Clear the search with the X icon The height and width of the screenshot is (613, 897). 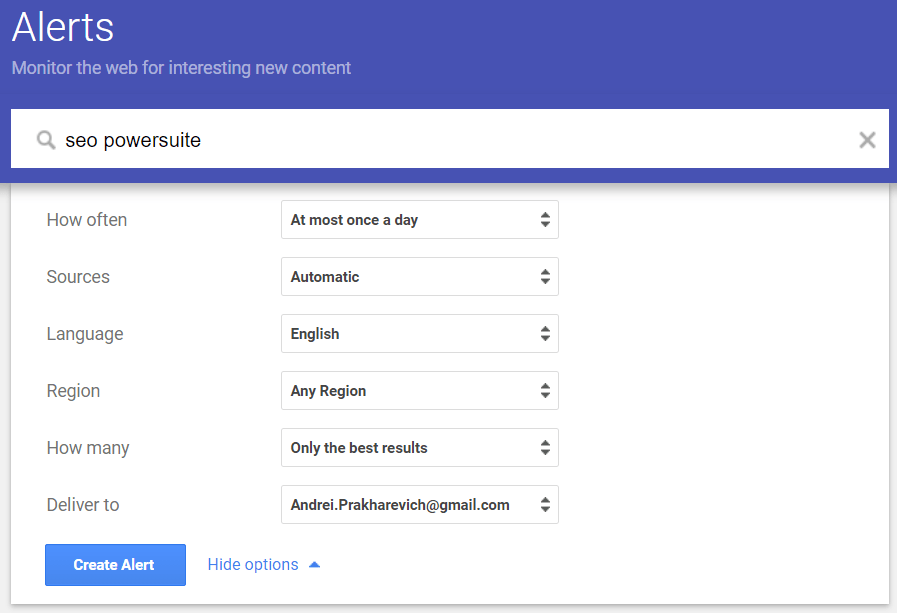click(867, 140)
